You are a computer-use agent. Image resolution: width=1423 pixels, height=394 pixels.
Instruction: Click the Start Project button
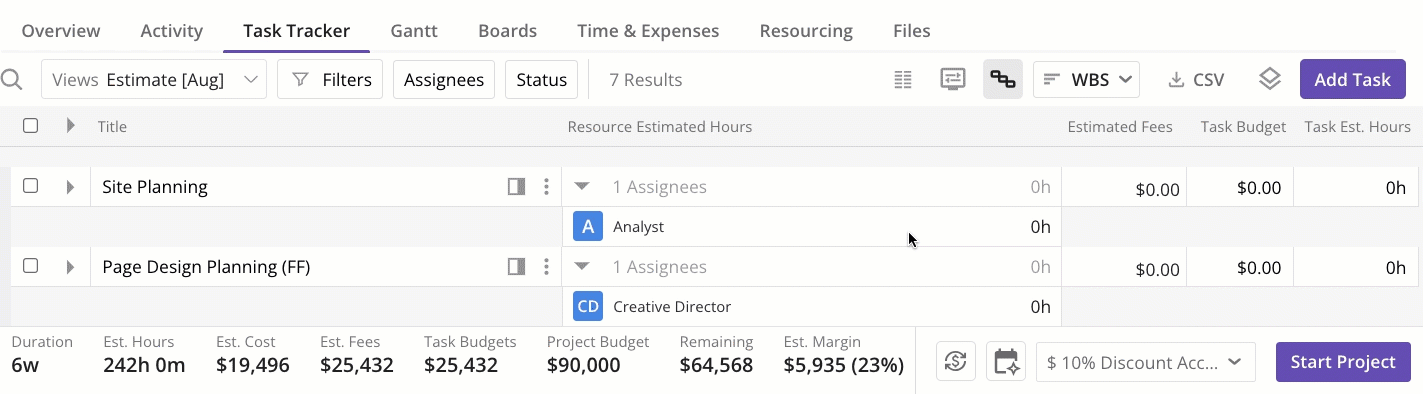click(x=1343, y=362)
